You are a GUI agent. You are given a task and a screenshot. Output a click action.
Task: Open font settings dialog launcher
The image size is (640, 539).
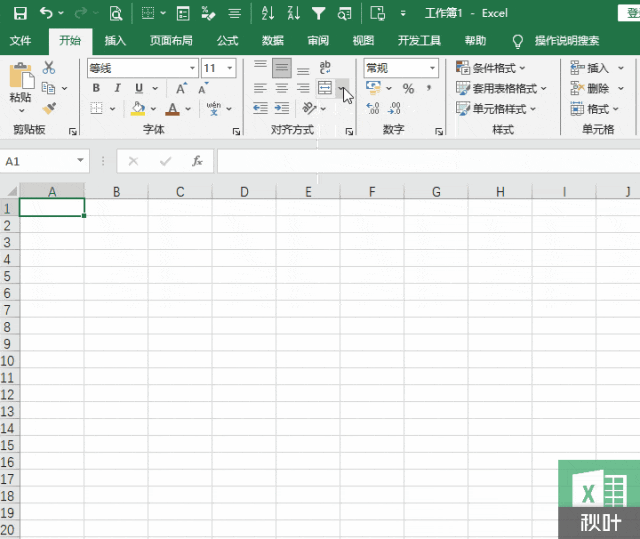click(x=236, y=131)
